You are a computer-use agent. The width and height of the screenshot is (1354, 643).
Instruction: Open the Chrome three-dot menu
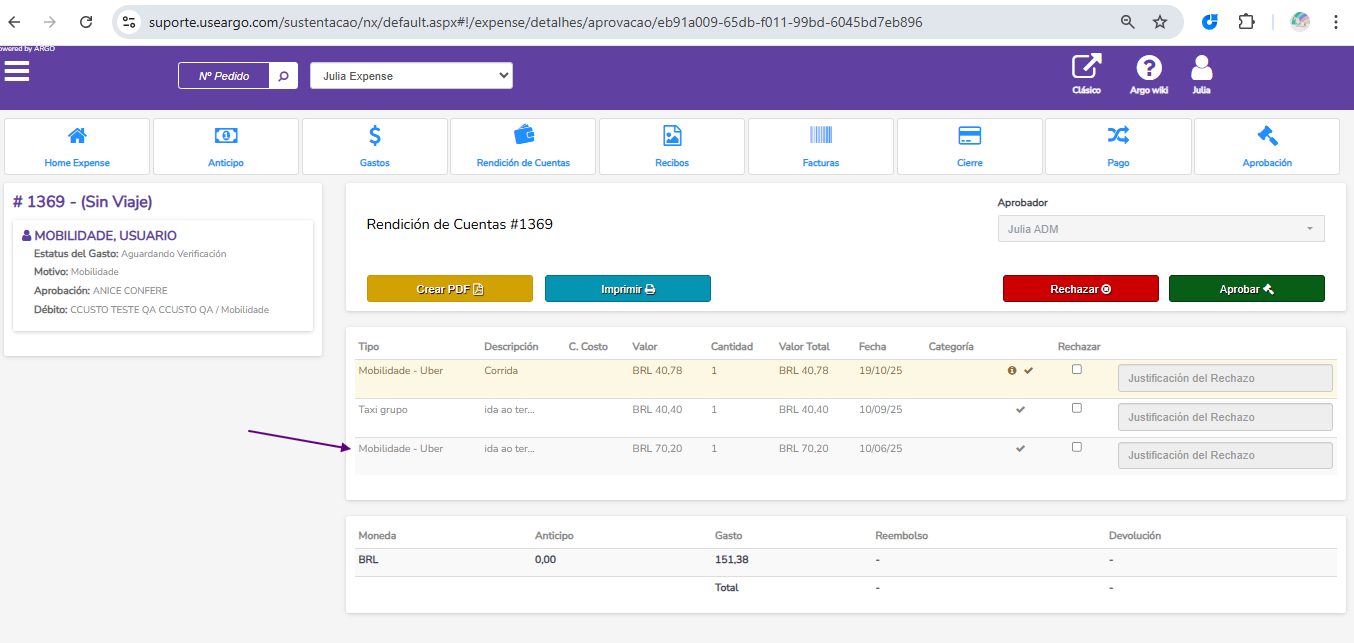coord(1336,22)
